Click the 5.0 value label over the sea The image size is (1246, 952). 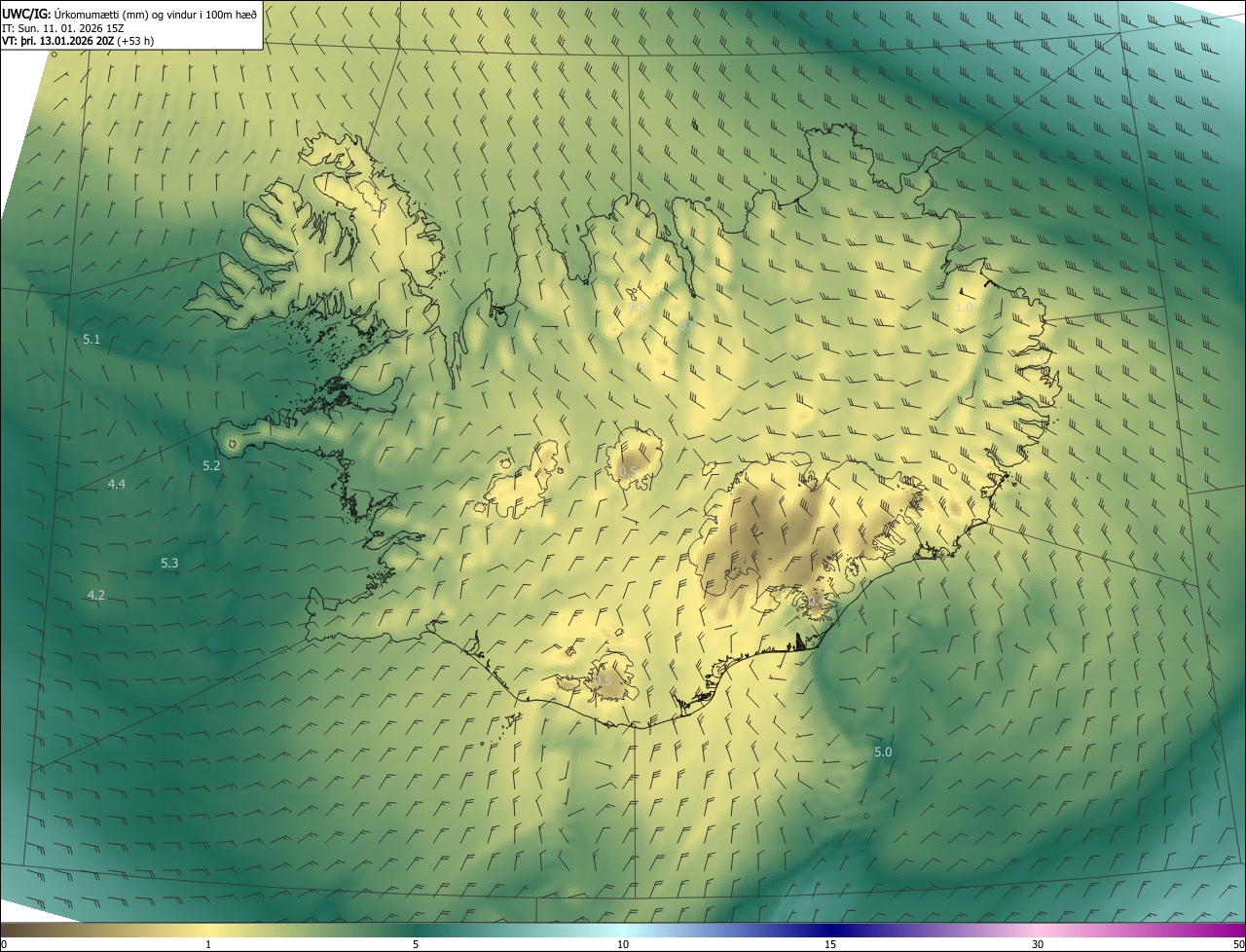[883, 751]
